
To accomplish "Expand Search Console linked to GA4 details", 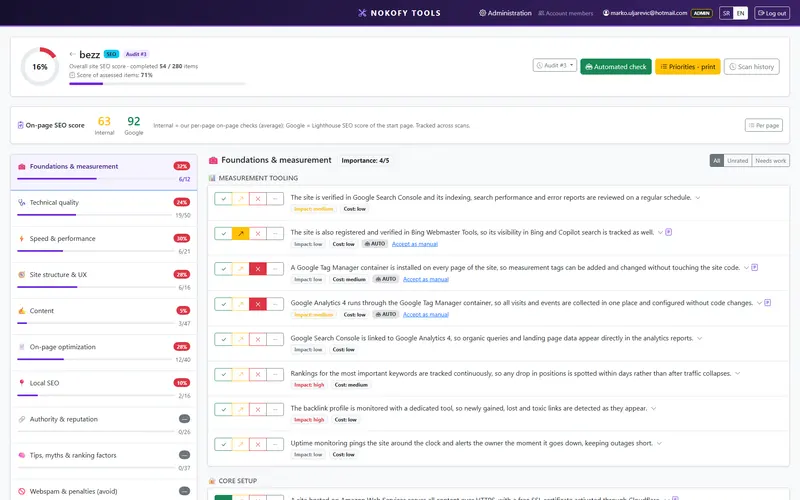I will pyautogui.click(x=699, y=338).
